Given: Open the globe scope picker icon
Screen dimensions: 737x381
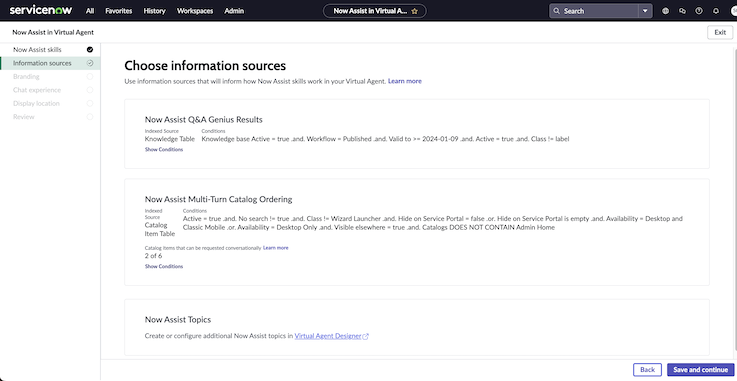Looking at the screenshot, I should [665, 11].
